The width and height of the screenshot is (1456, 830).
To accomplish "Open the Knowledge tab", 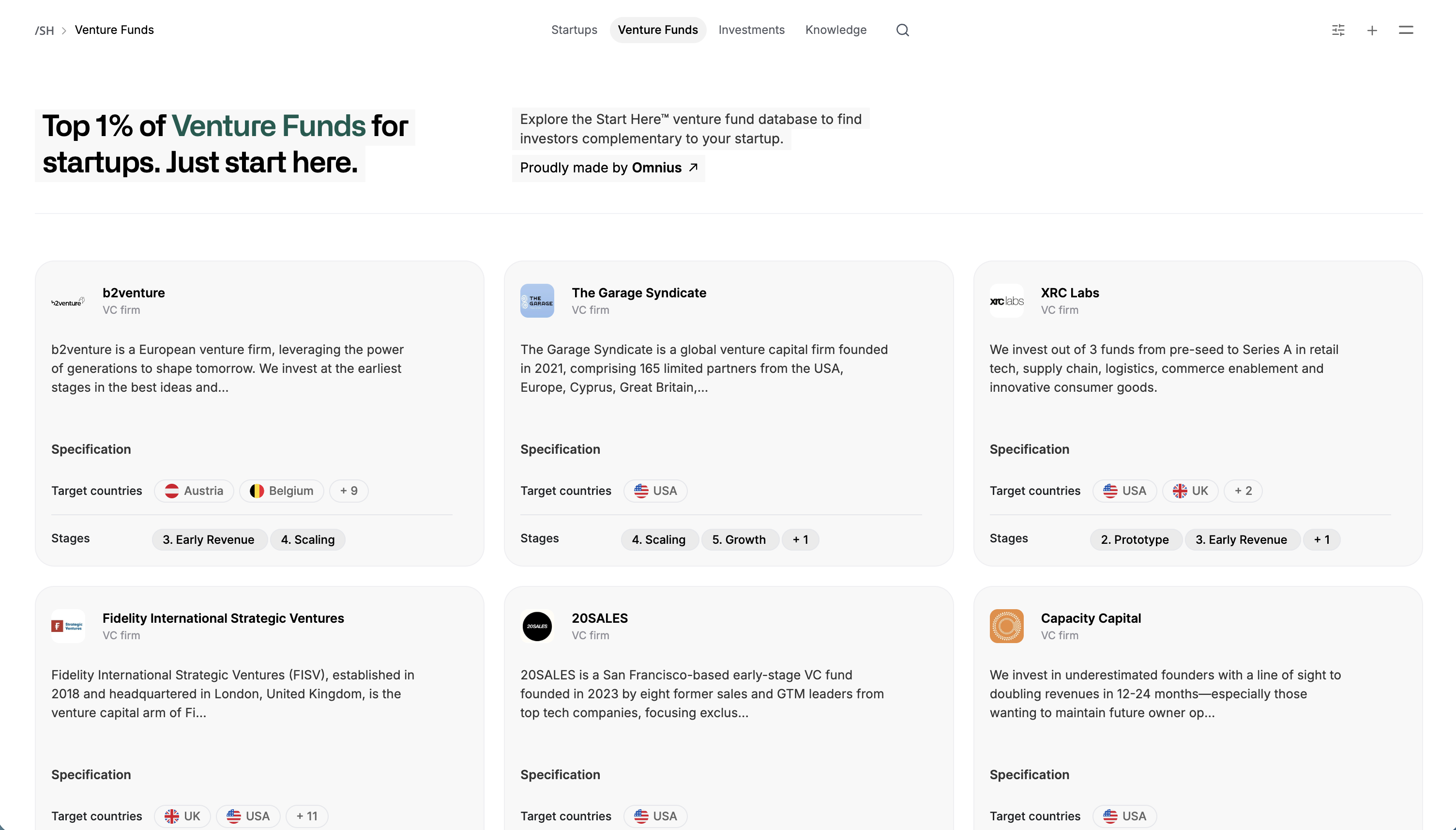I will 835,30.
